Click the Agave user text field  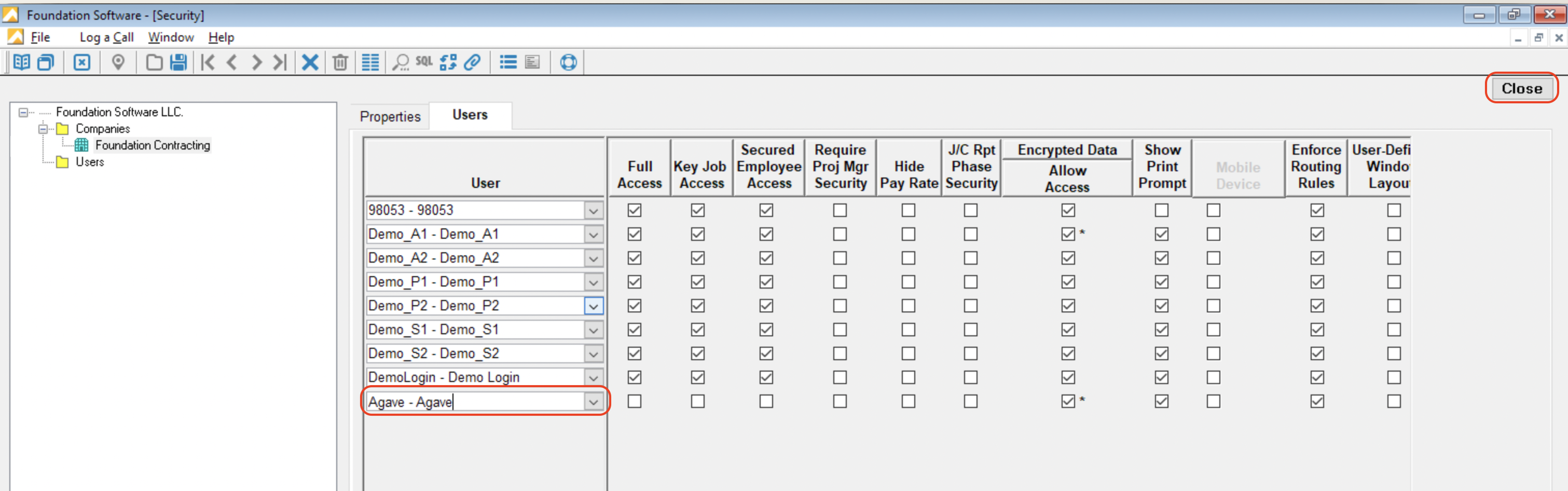[x=475, y=402]
